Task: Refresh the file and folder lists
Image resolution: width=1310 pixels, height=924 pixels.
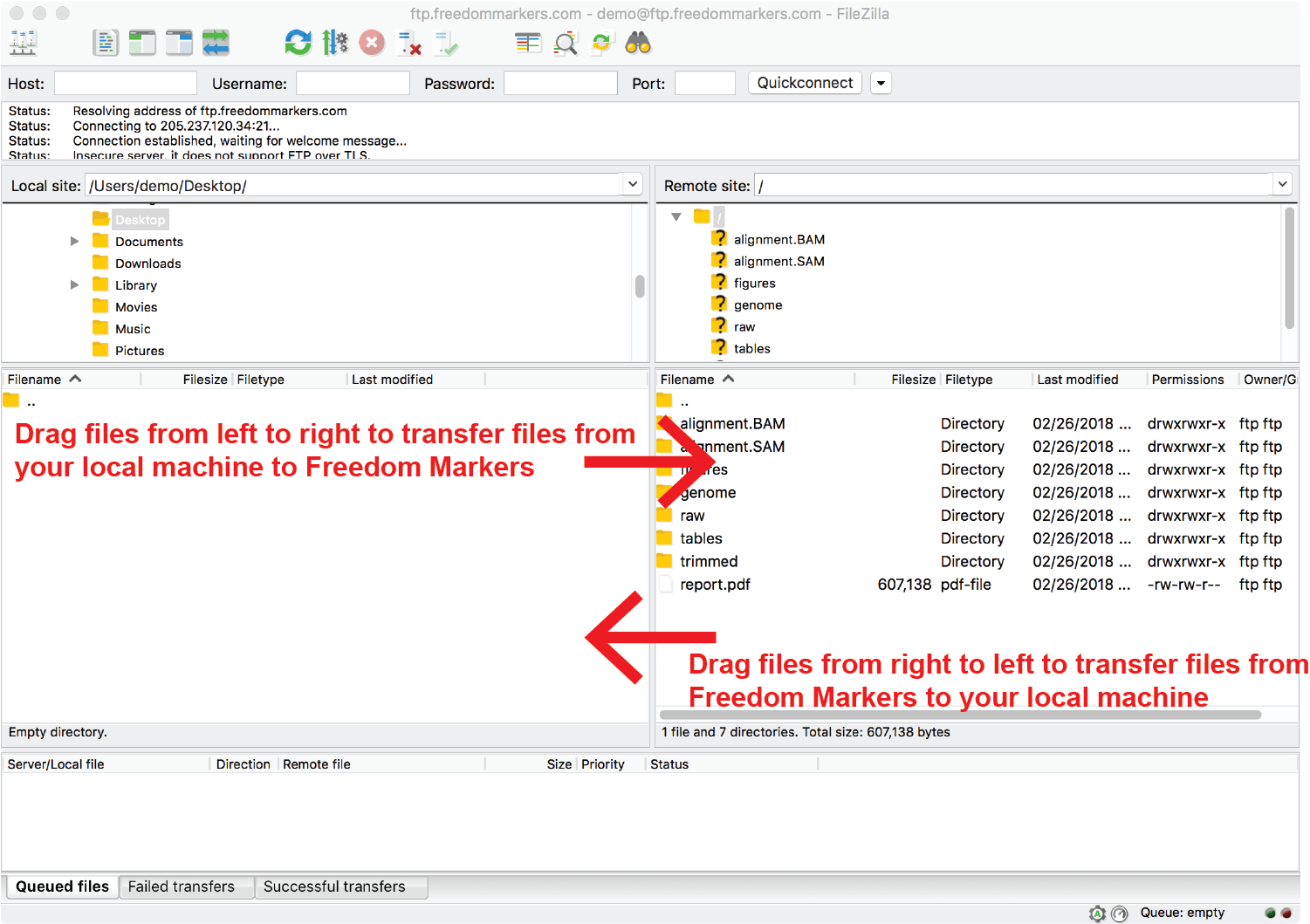Action: [x=298, y=43]
